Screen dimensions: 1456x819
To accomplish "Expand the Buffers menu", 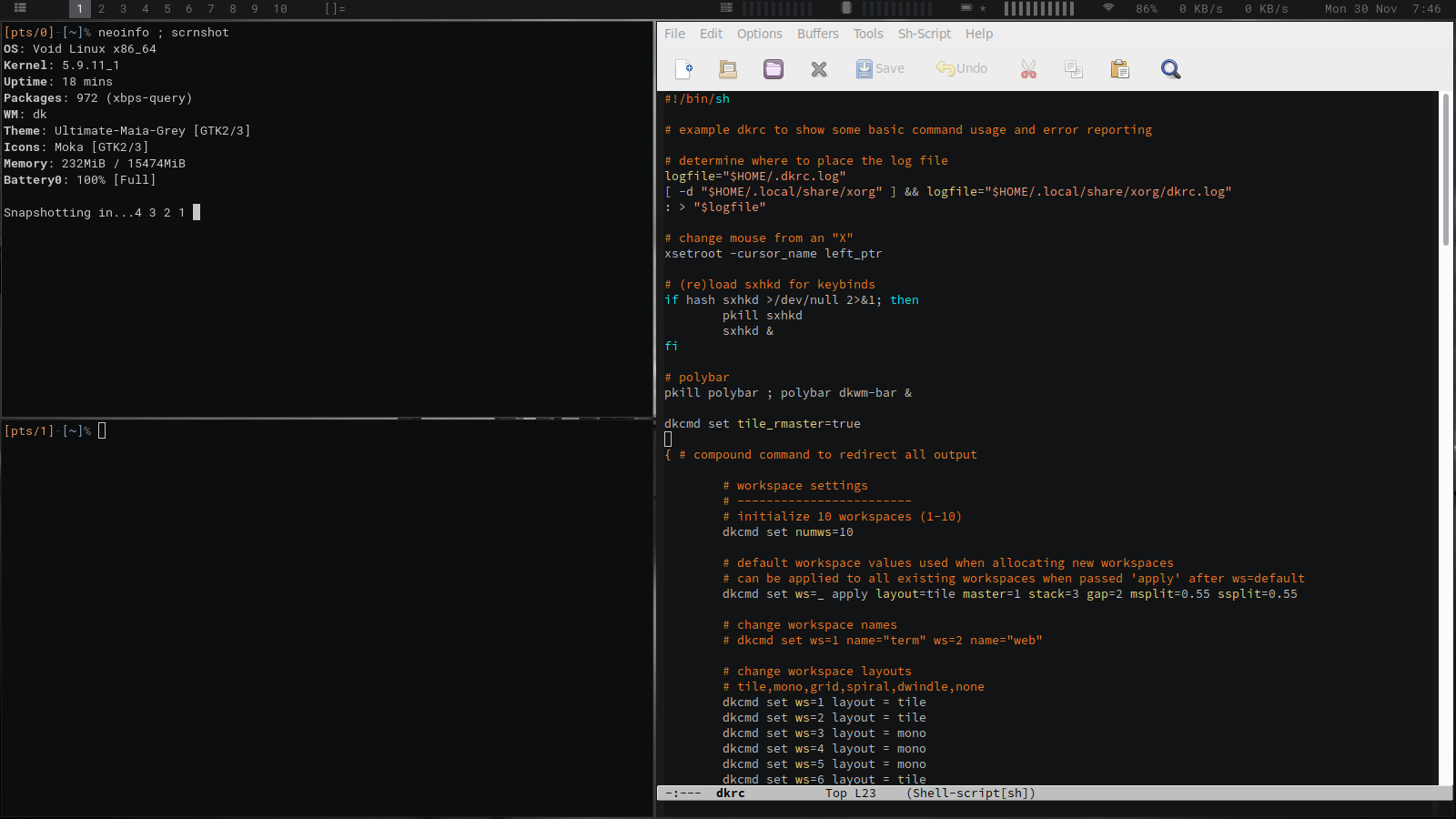I will point(817,34).
